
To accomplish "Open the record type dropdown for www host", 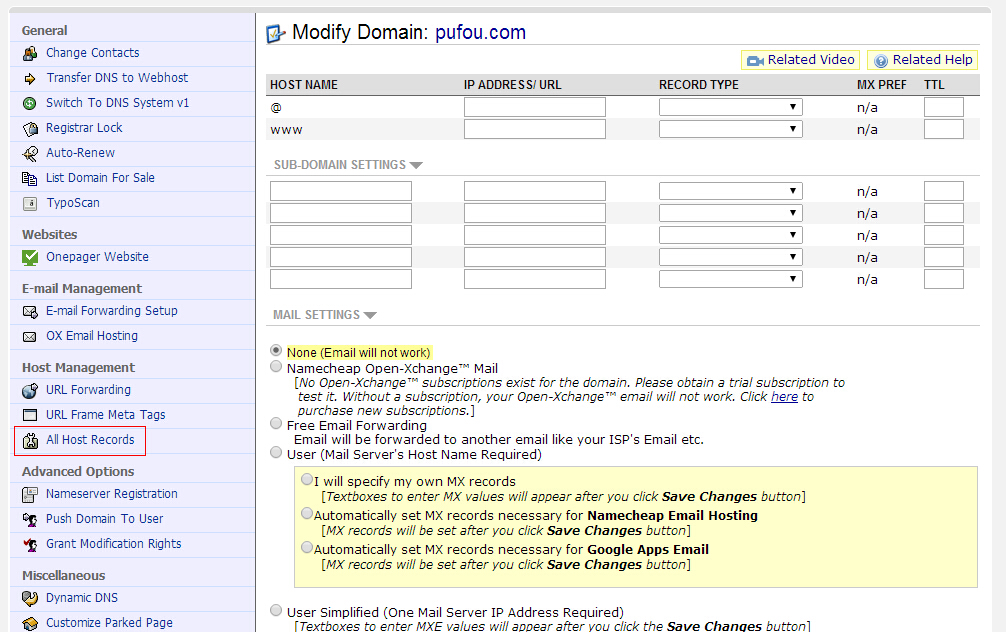I will pos(730,129).
